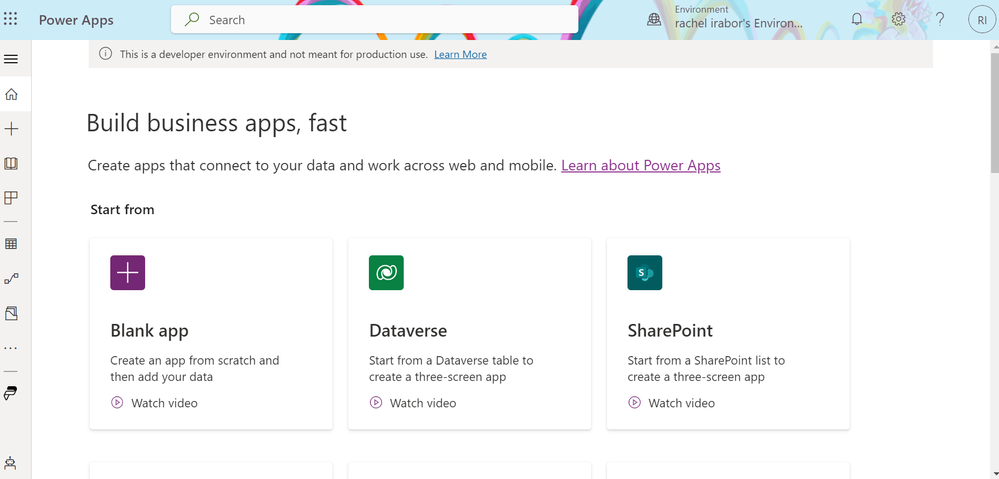Screen dimensions: 999x479
Task: Open the Solutions icon in sidebar
Action: (11, 313)
